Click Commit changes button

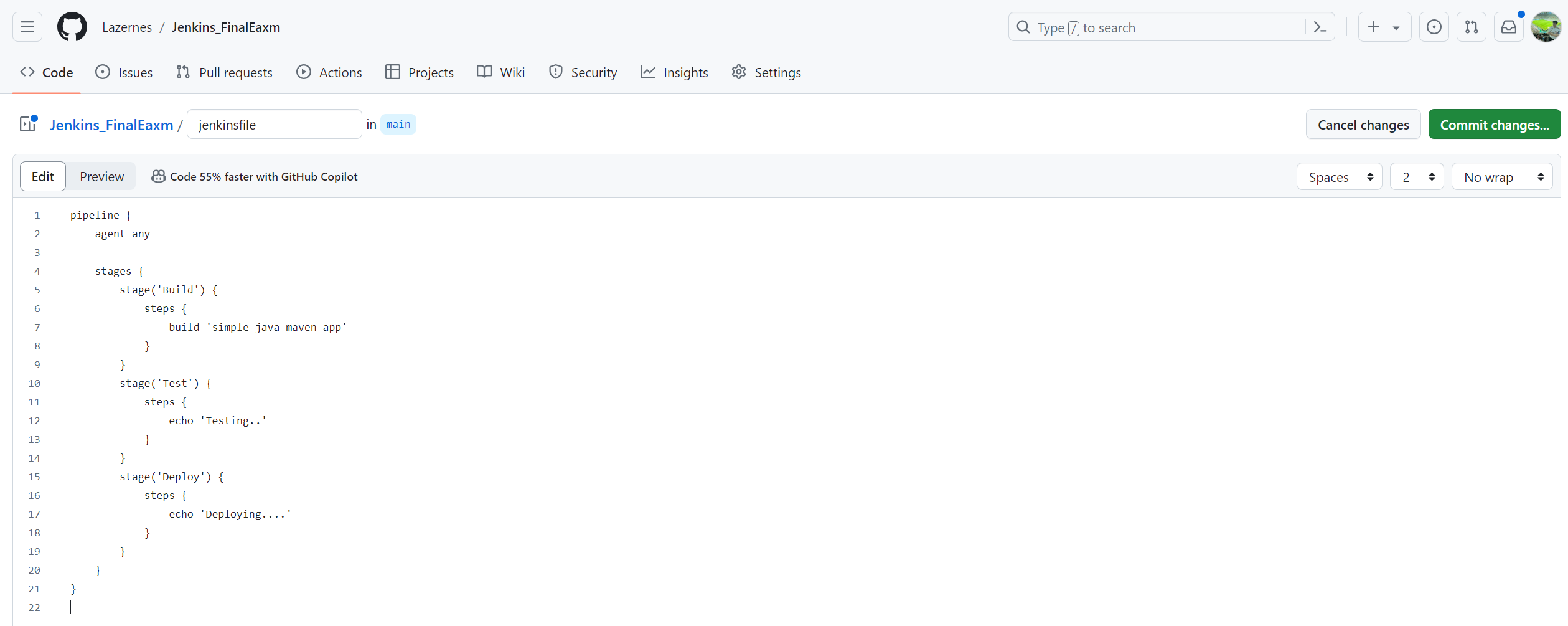(1495, 124)
